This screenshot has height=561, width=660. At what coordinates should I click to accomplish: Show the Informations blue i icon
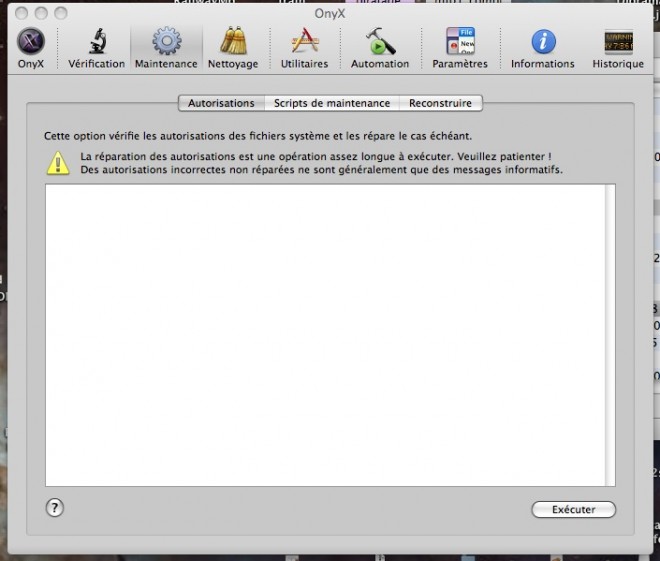click(x=543, y=41)
